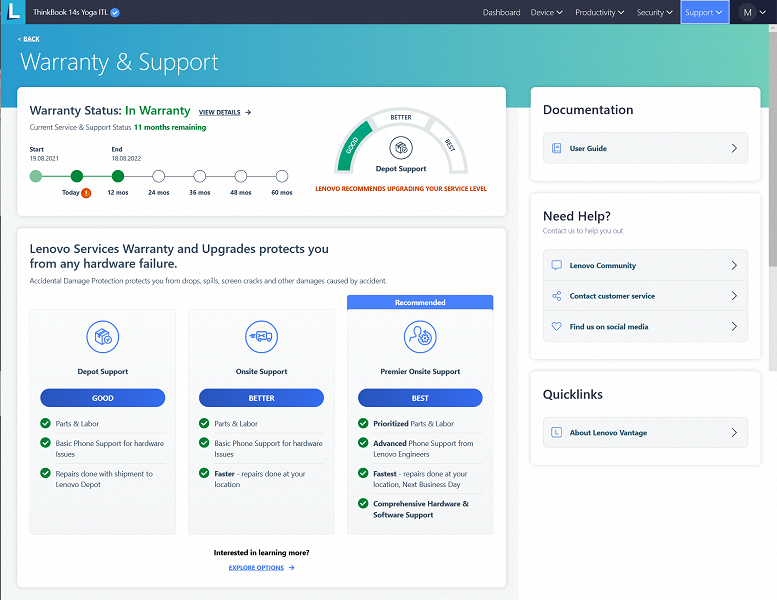Click the Lenovo Community chevron arrow
Screen dimensions: 777x600
coord(734,265)
